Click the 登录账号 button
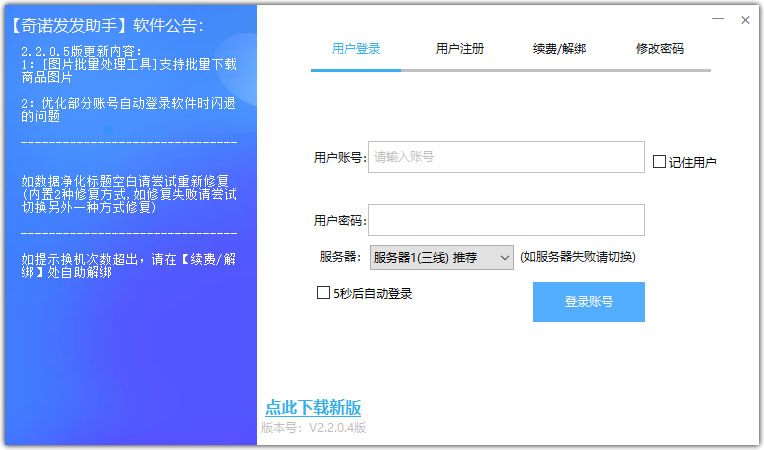This screenshot has width=764, height=450. 589,301
